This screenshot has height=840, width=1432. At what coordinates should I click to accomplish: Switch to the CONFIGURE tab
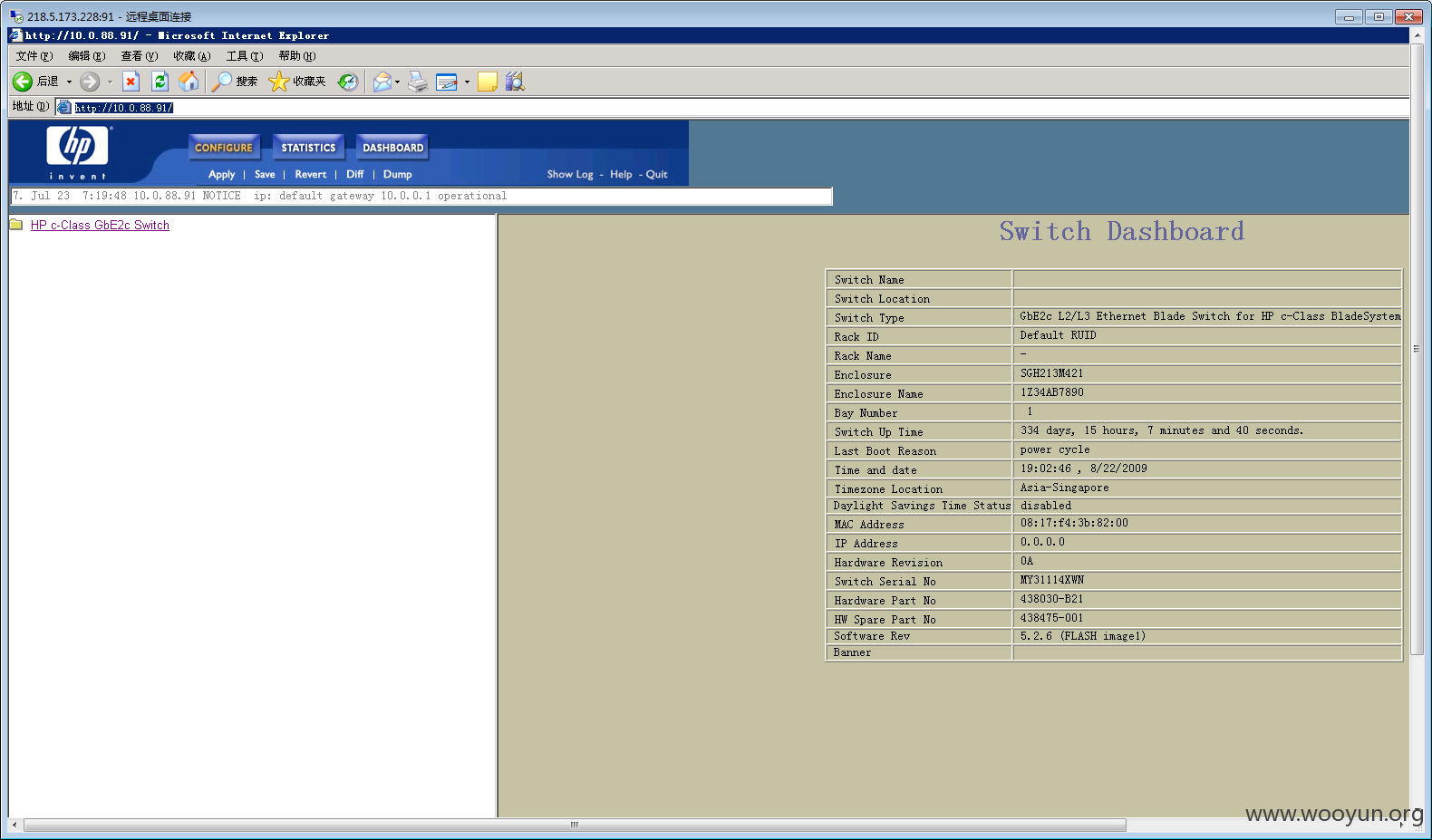pos(224,148)
